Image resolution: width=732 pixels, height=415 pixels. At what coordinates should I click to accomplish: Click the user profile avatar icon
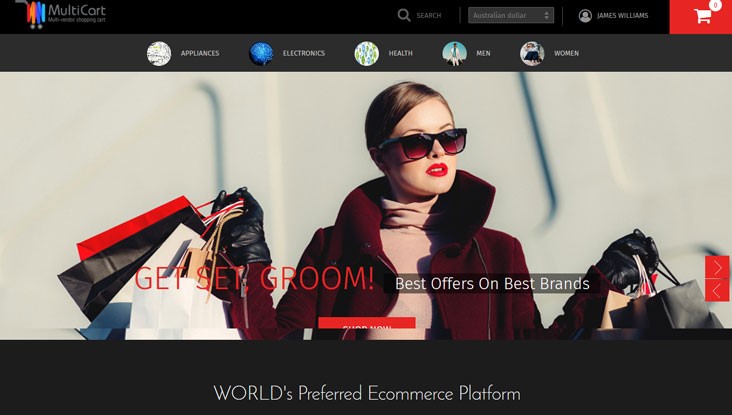585,16
